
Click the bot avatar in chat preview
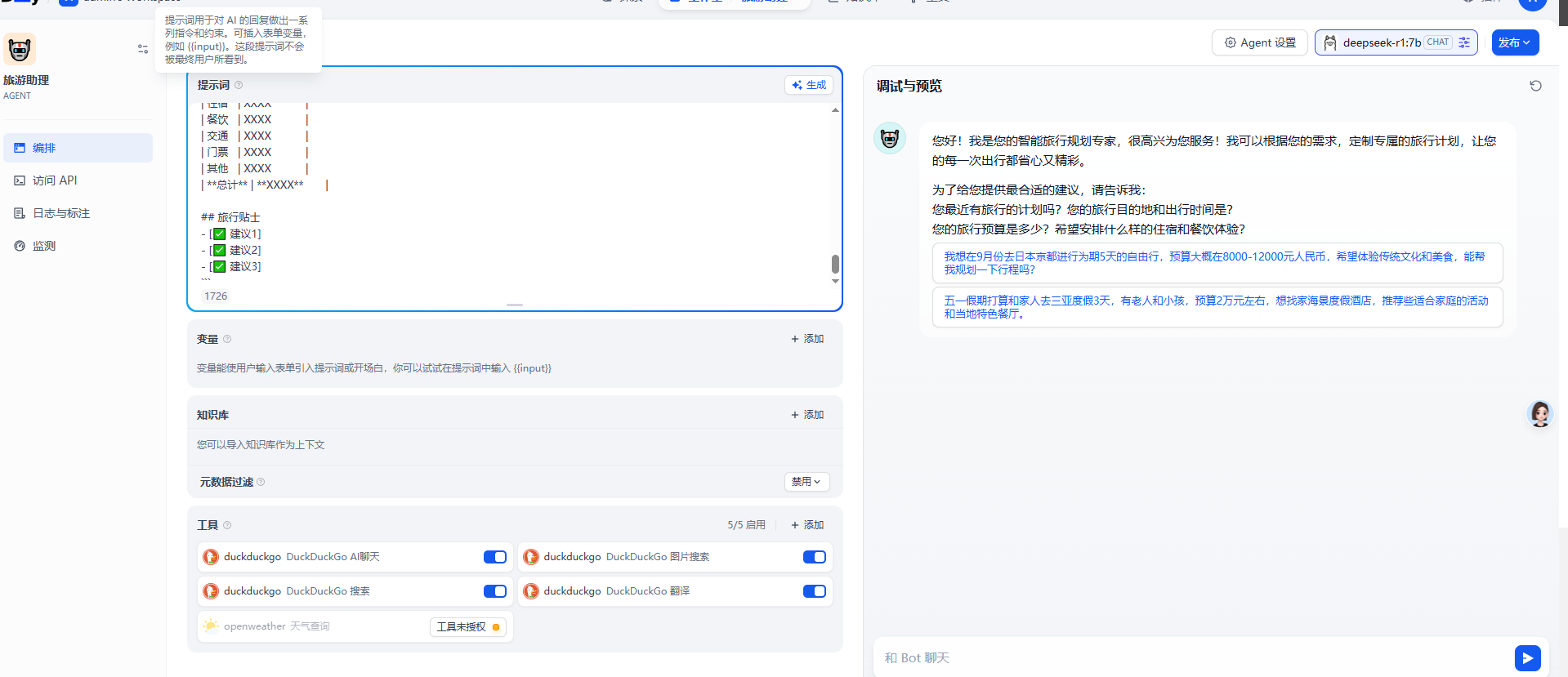click(x=890, y=139)
